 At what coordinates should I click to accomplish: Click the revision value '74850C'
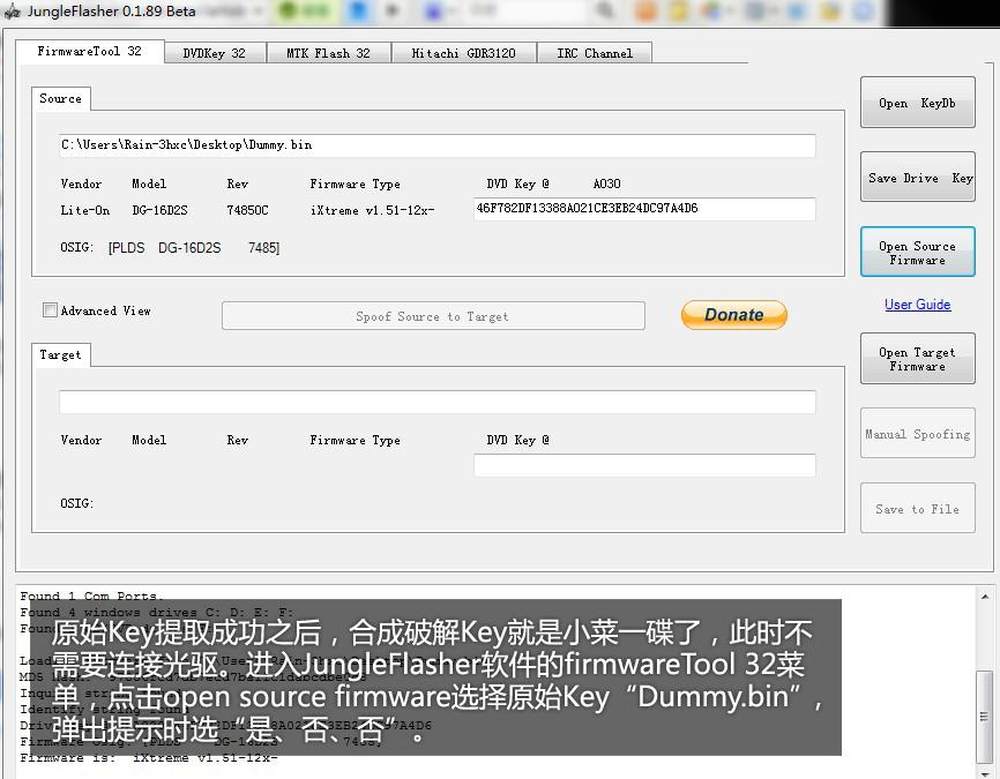click(247, 210)
